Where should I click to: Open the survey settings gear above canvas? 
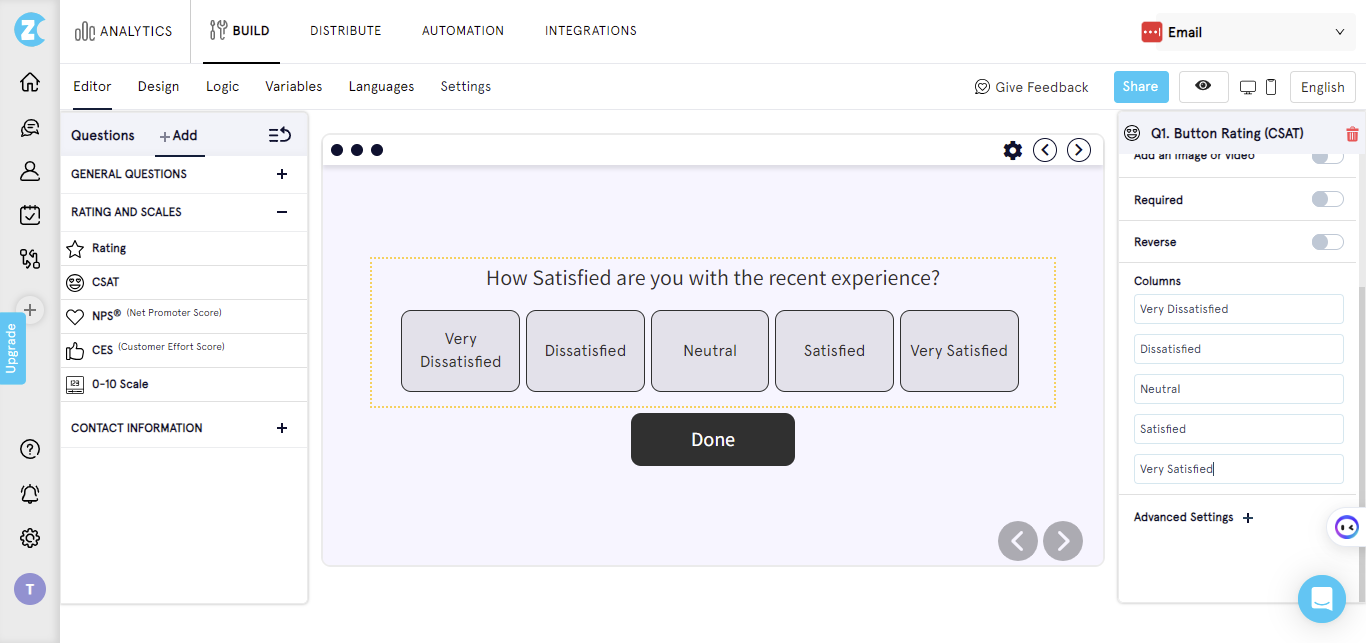point(1012,150)
